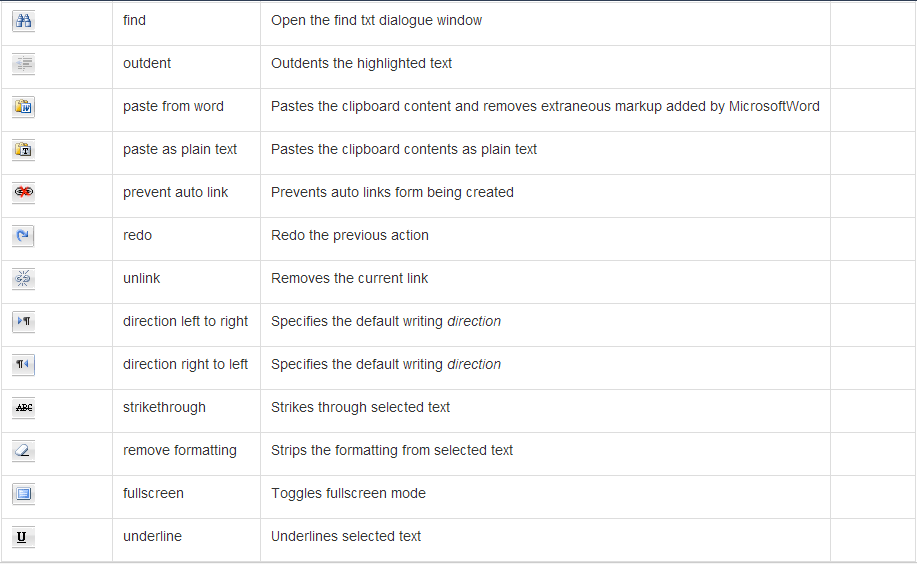Toggle the prevent auto link icon
Image resolution: width=917 pixels, height=564 pixels.
click(24, 193)
